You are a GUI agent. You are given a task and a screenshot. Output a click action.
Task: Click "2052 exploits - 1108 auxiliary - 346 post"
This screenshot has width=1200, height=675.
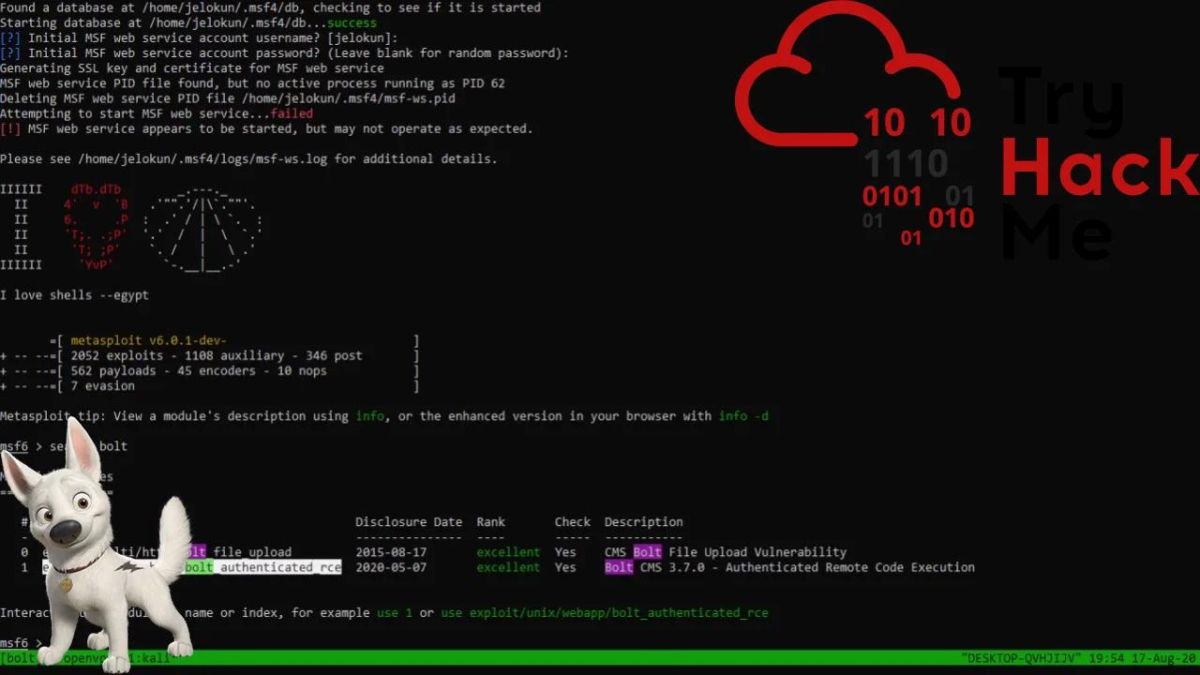coord(216,356)
